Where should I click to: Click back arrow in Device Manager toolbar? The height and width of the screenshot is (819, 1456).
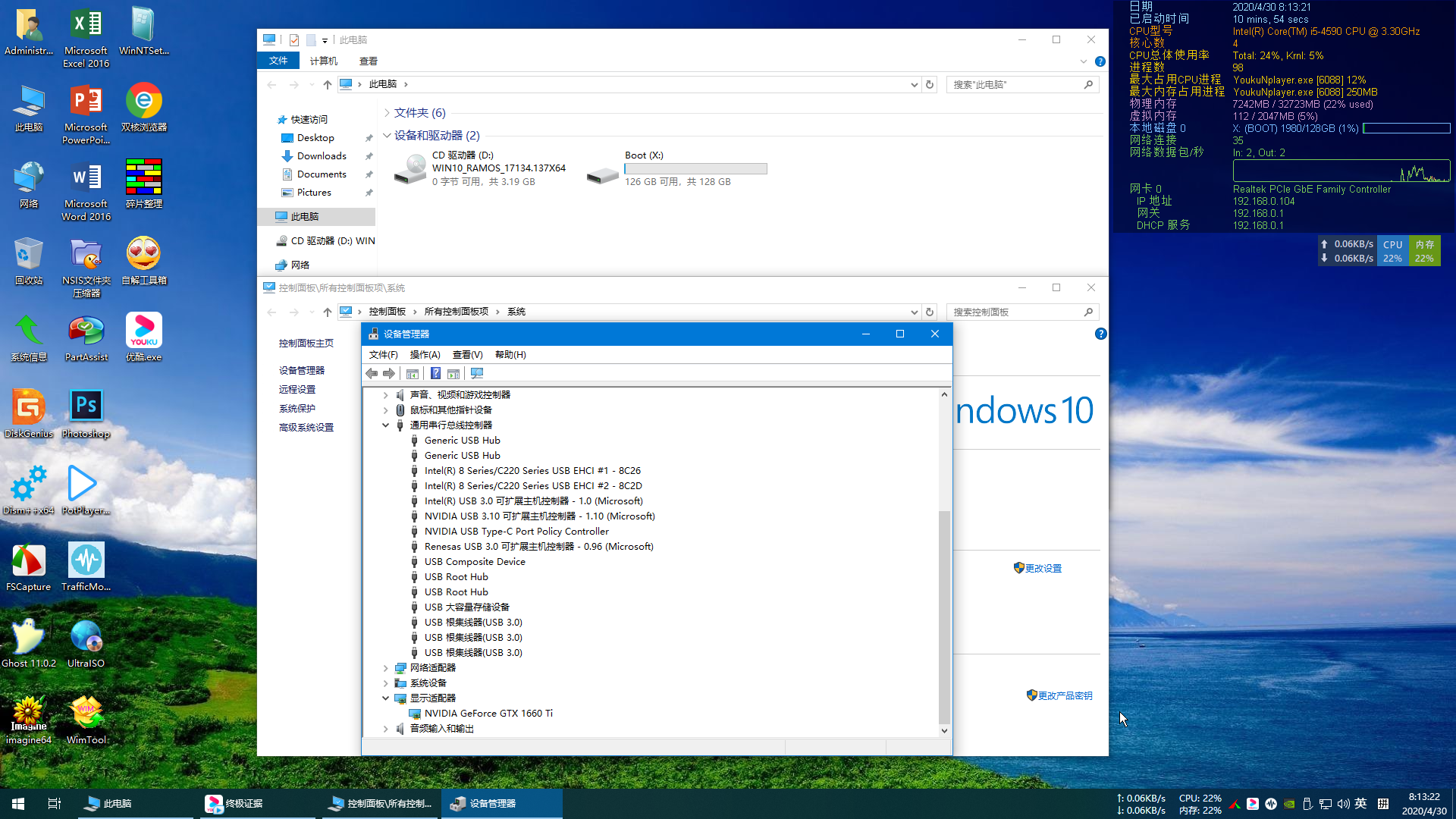click(x=372, y=373)
